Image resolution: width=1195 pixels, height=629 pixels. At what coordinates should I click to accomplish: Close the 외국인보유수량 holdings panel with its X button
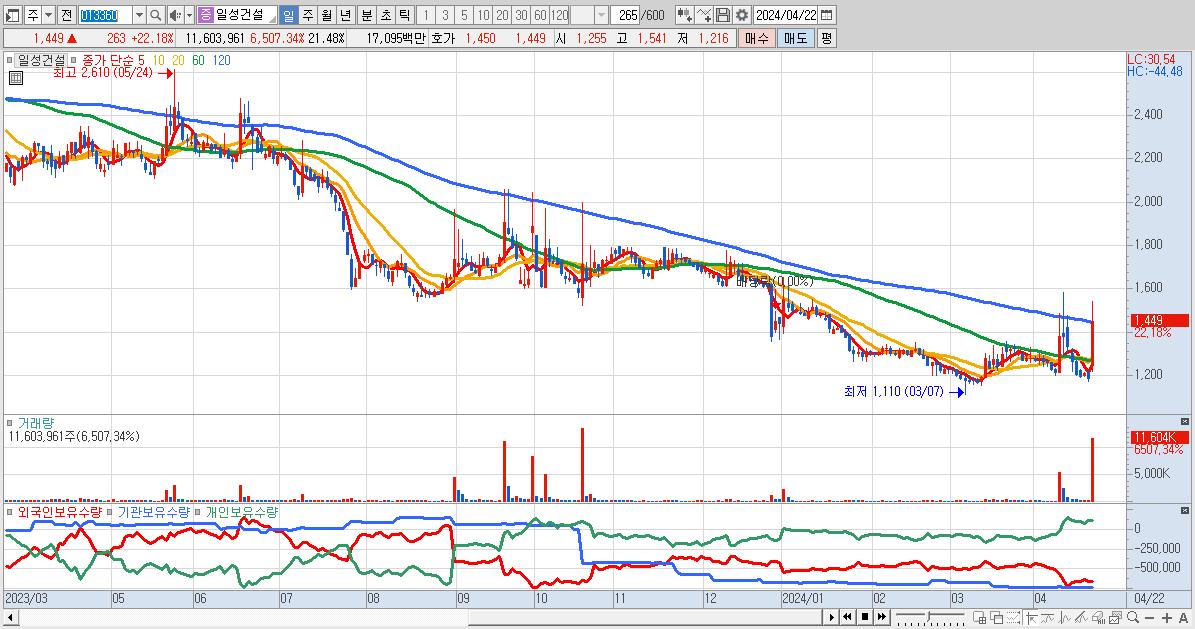1184,510
